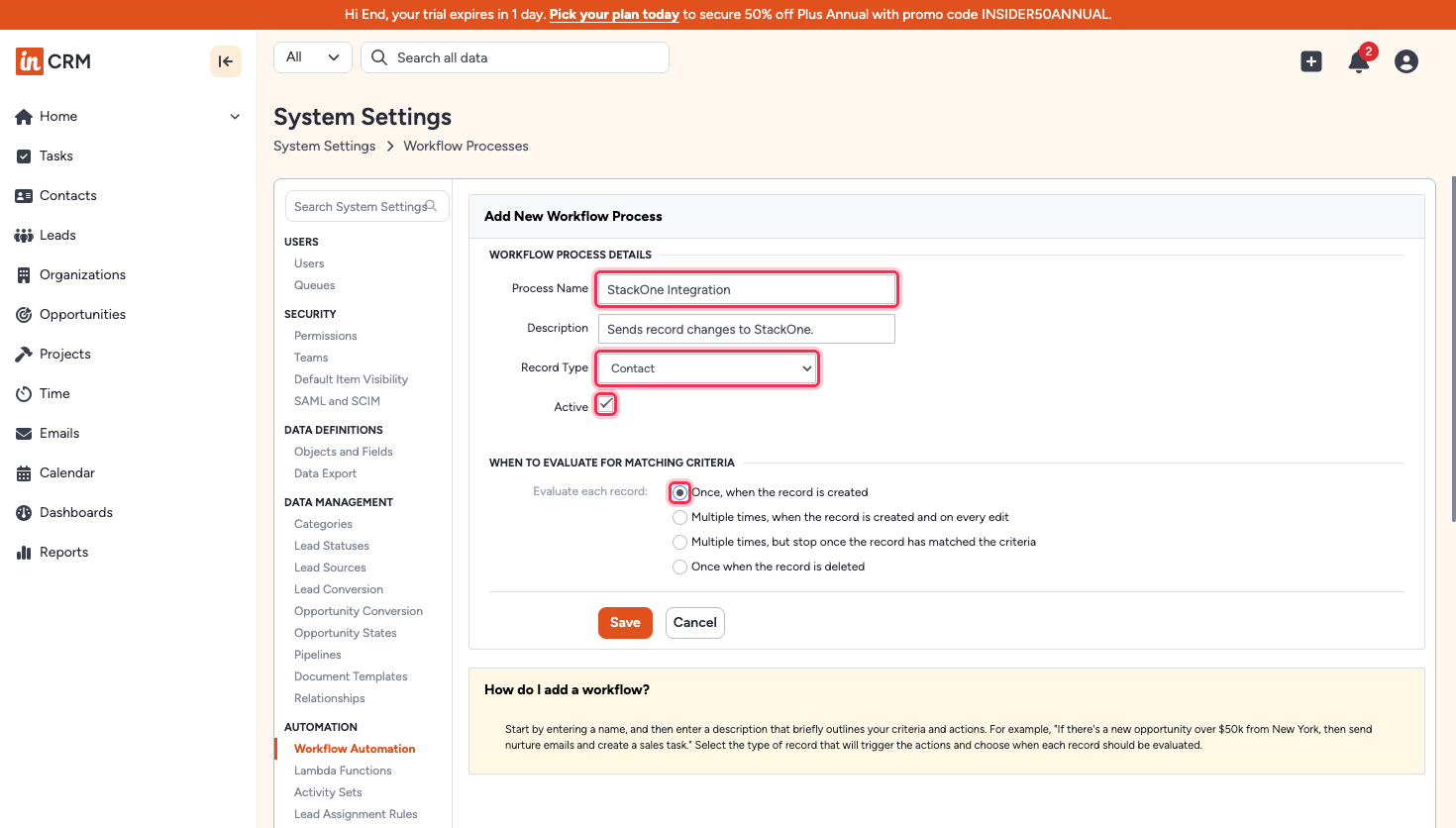Open the quick add plus button
Screen dimensions: 1456x828
click(1311, 61)
